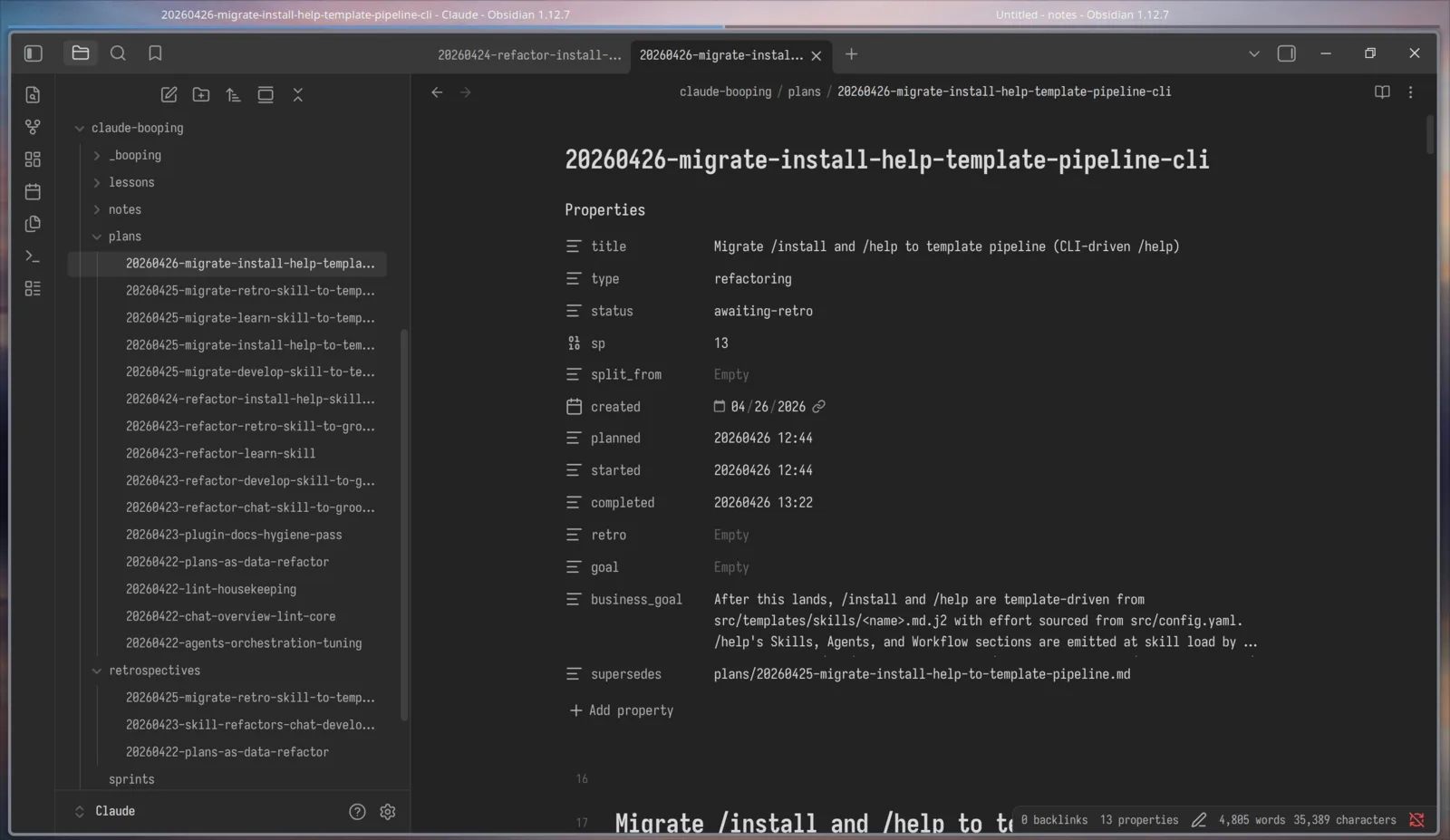The width and height of the screenshot is (1450, 840).
Task: Toggle the left sidebar collapse icon
Action: [34, 53]
